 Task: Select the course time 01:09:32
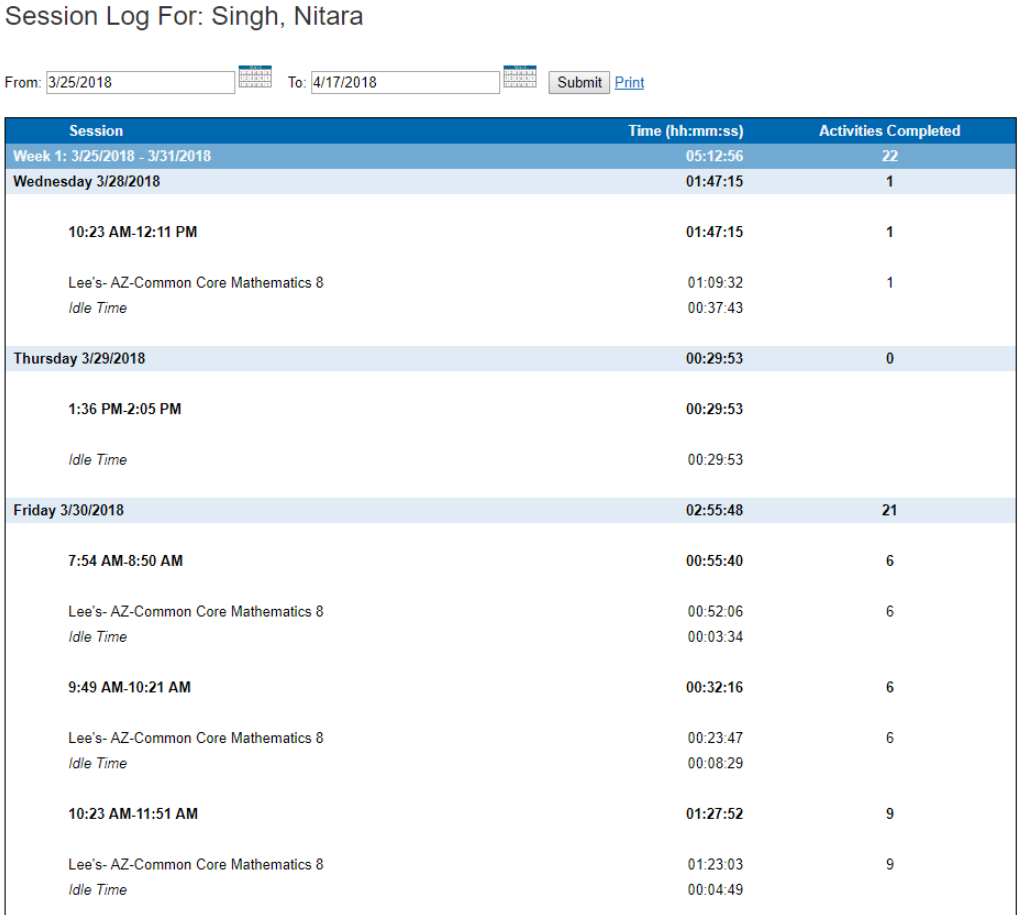point(715,282)
